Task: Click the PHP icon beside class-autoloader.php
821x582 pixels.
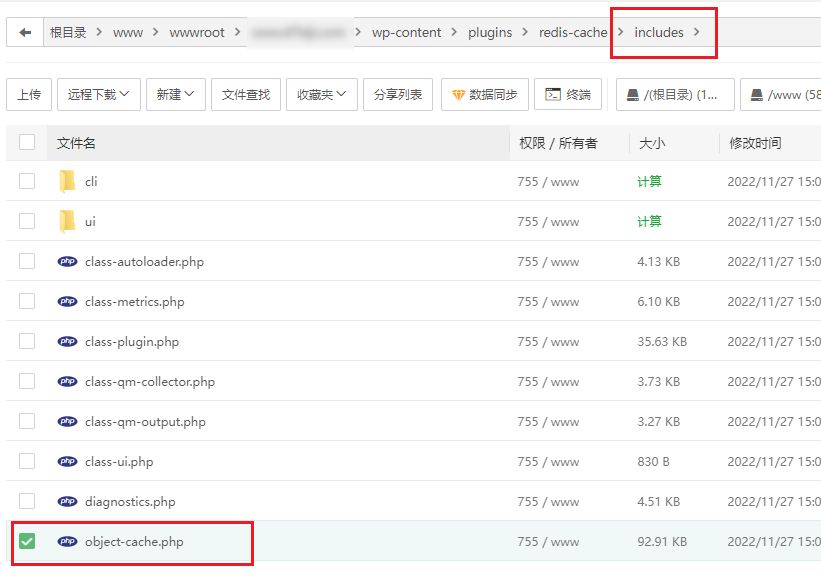Action: 67,261
